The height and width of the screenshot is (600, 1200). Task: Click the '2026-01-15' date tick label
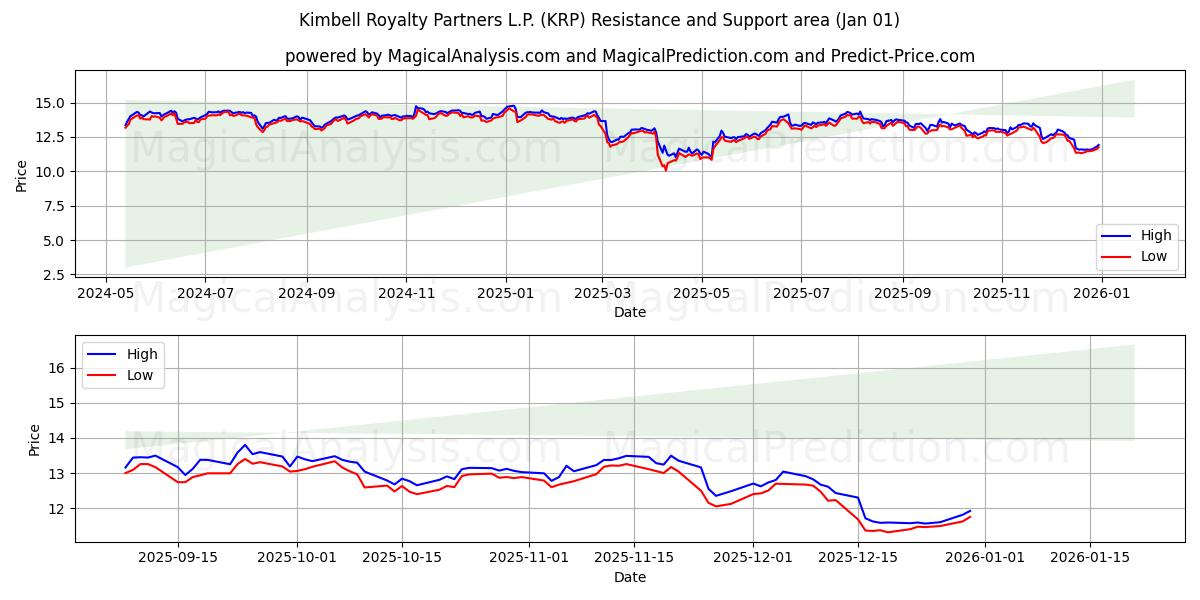(x=1088, y=558)
